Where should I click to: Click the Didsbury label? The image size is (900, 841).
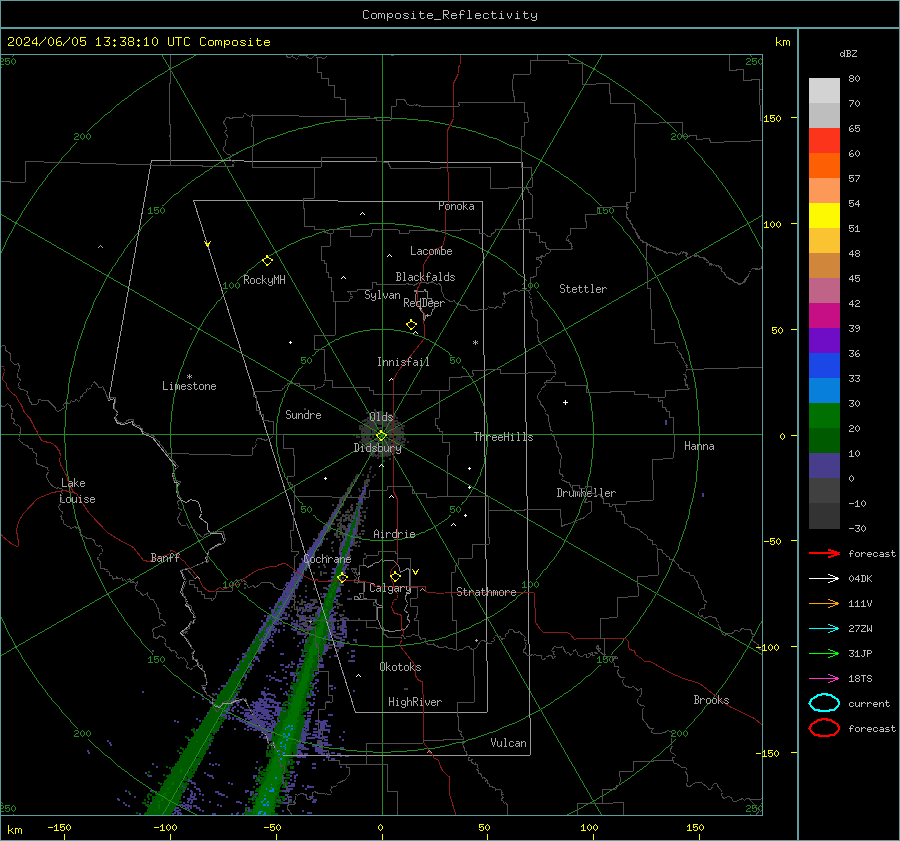point(377,448)
